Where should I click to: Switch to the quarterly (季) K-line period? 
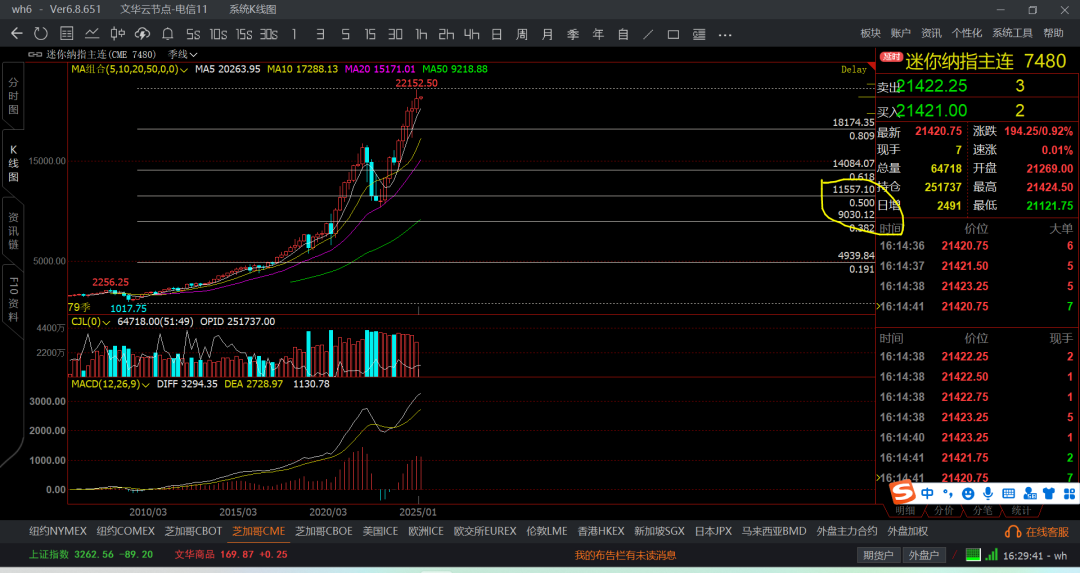coord(573,34)
